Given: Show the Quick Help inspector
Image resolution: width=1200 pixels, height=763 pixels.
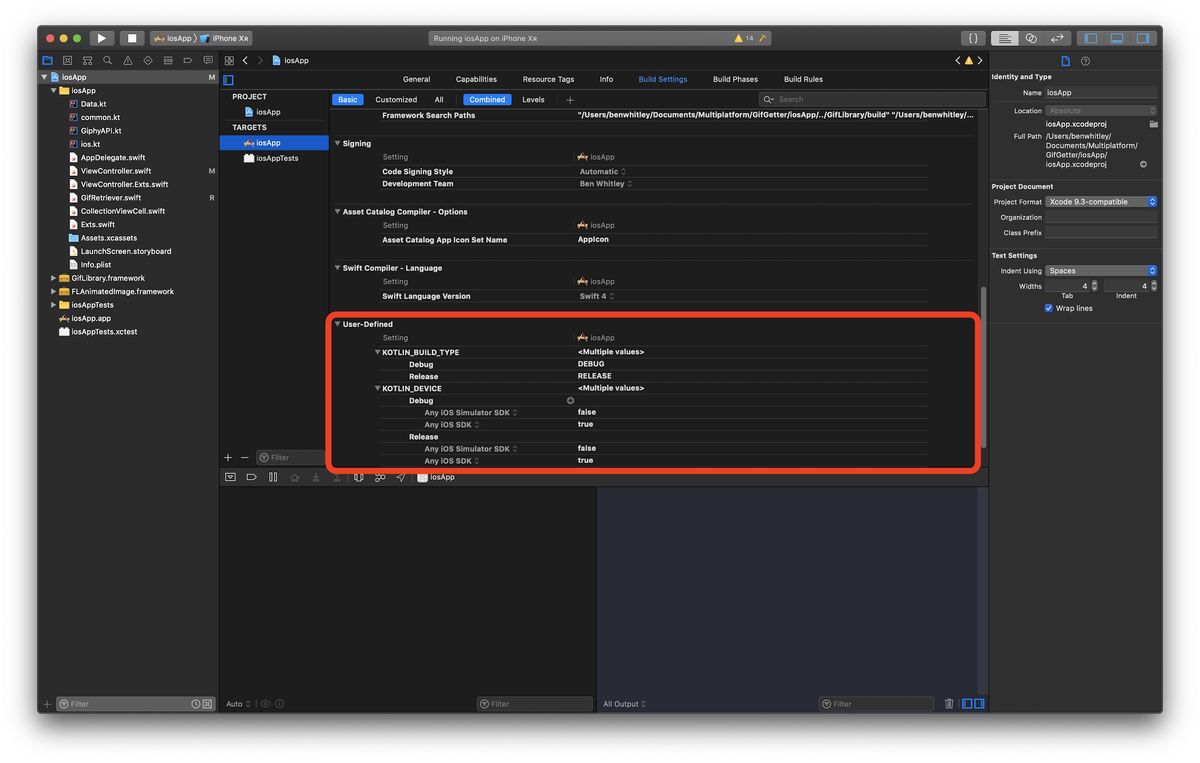Looking at the screenshot, I should coord(1086,61).
